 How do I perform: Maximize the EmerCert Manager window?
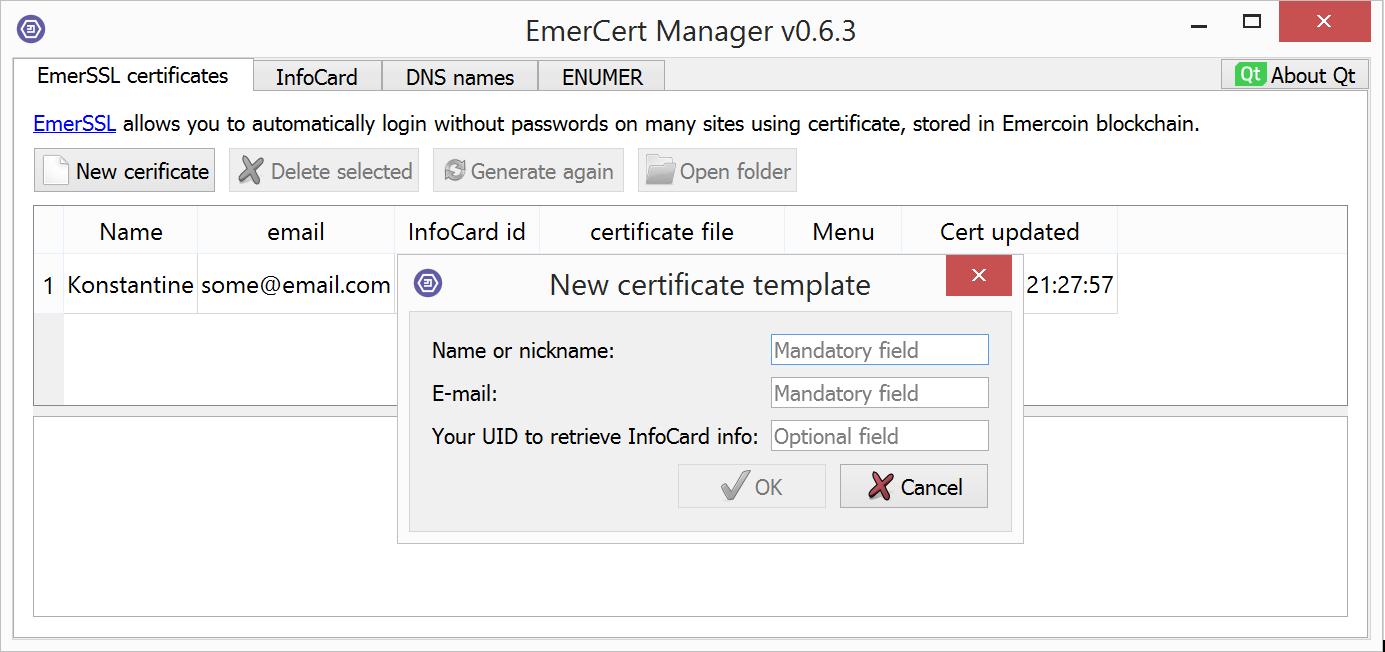(1252, 22)
